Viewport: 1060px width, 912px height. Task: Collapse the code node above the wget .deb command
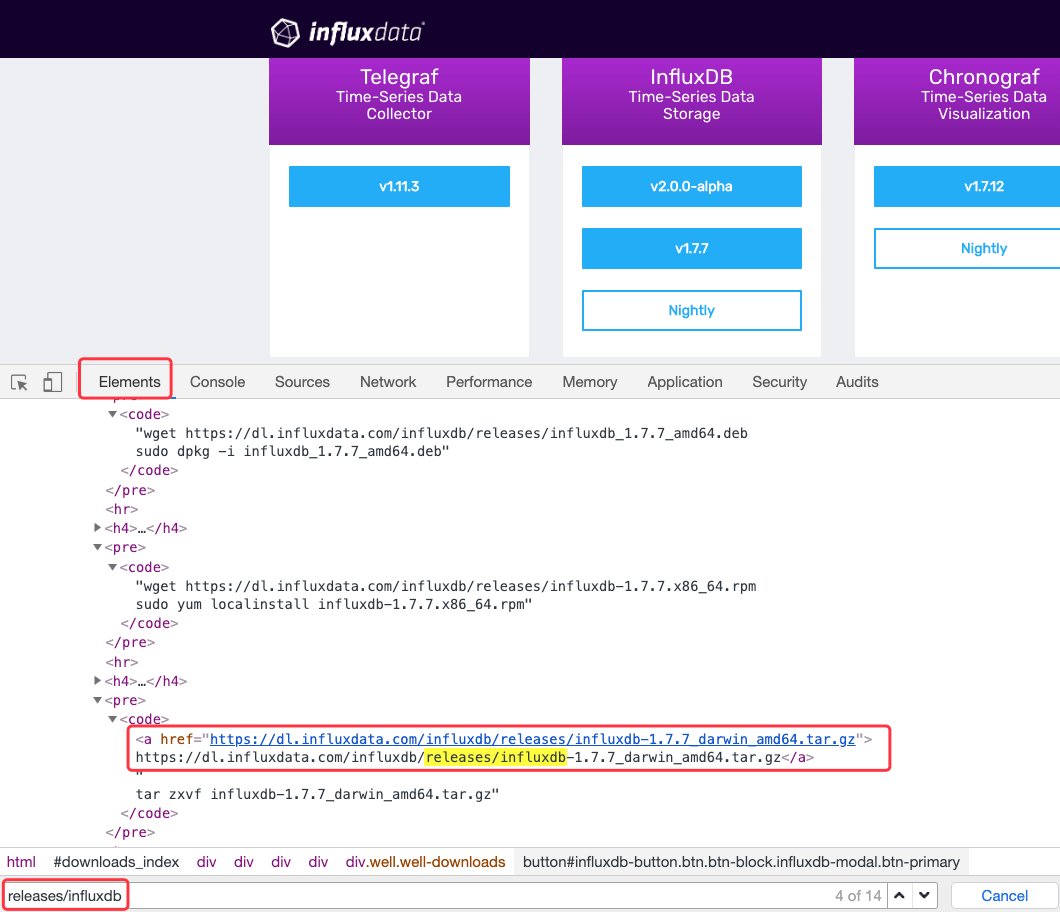pos(112,414)
